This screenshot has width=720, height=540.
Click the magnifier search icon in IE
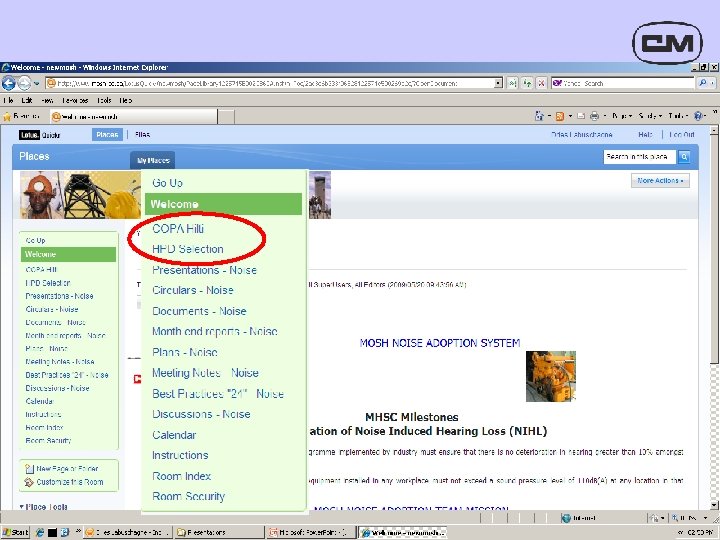[x=703, y=83]
